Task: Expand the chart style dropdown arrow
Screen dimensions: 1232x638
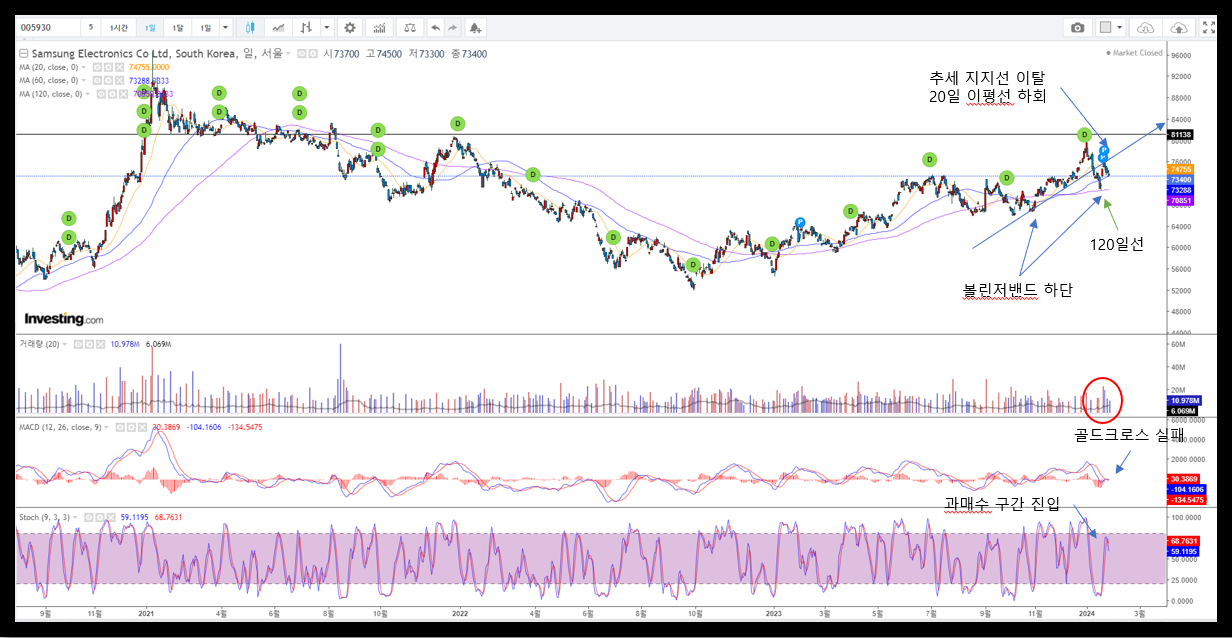Action: [x=326, y=28]
